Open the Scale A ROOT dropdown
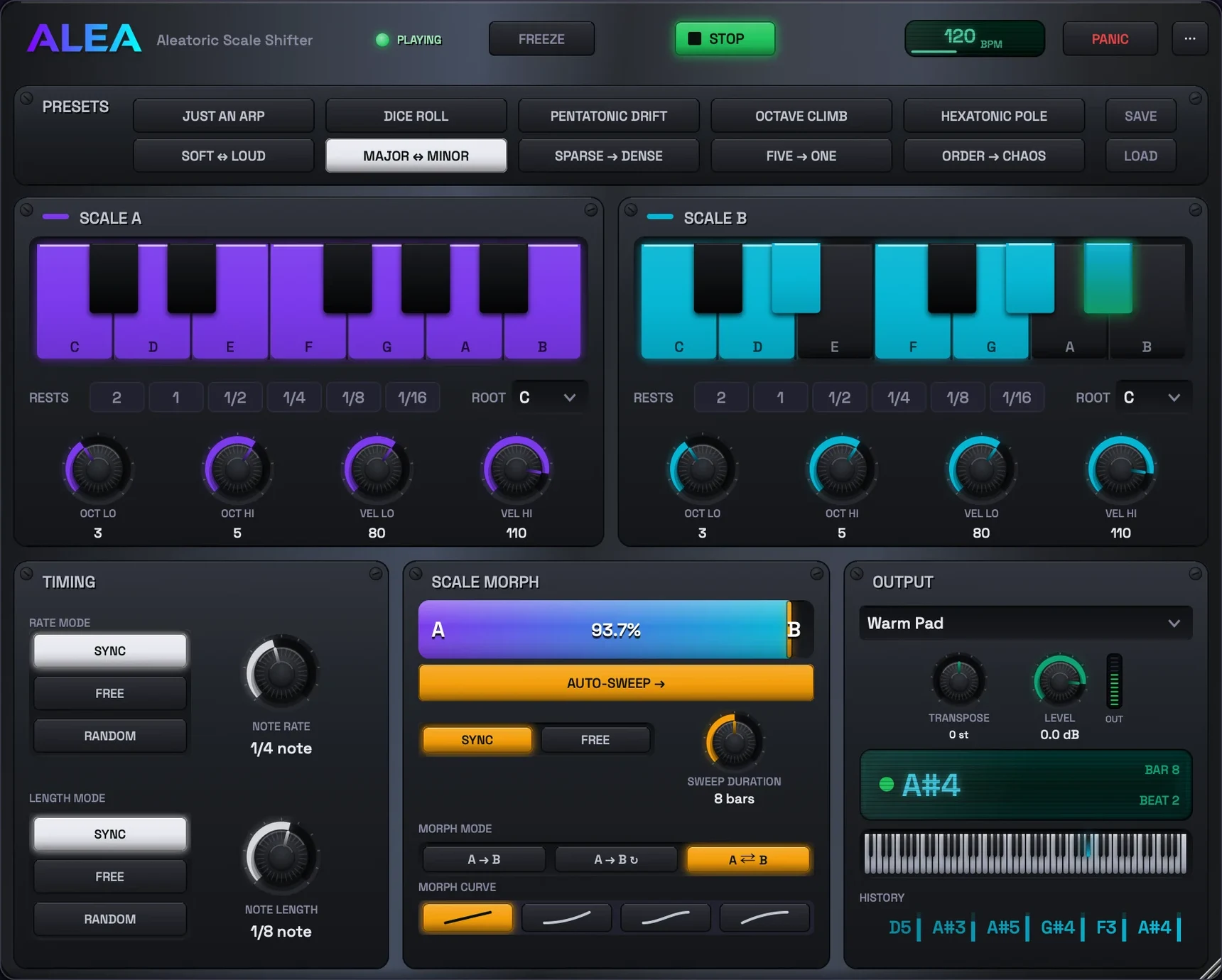Image resolution: width=1222 pixels, height=980 pixels. (x=549, y=397)
